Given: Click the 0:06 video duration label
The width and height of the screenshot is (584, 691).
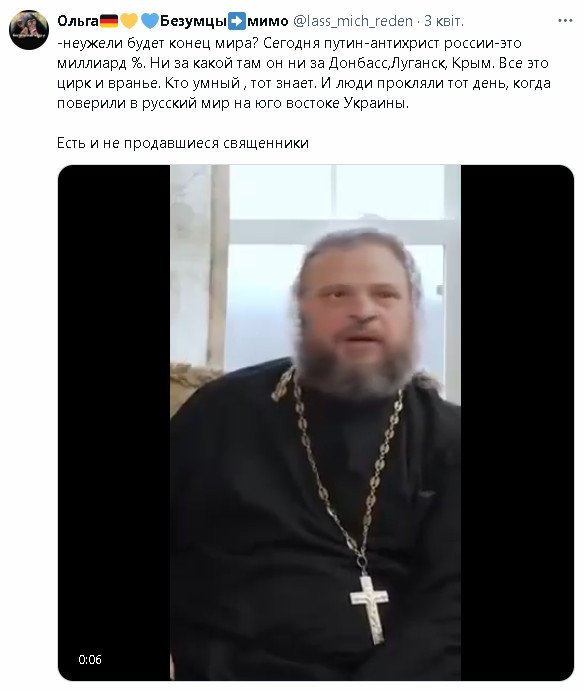Looking at the screenshot, I should point(90,659).
